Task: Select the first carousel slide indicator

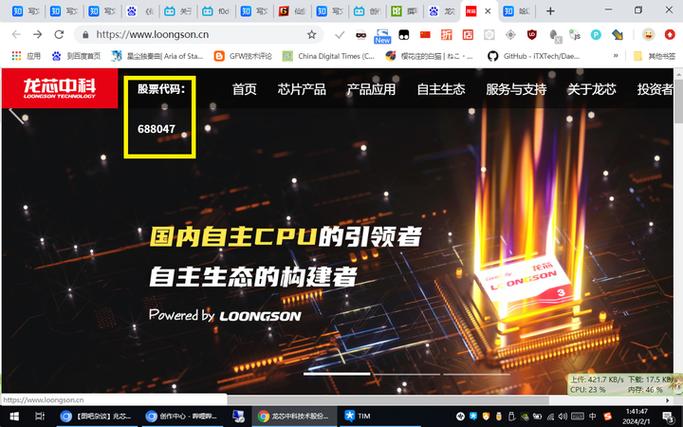Action: tap(337, 373)
